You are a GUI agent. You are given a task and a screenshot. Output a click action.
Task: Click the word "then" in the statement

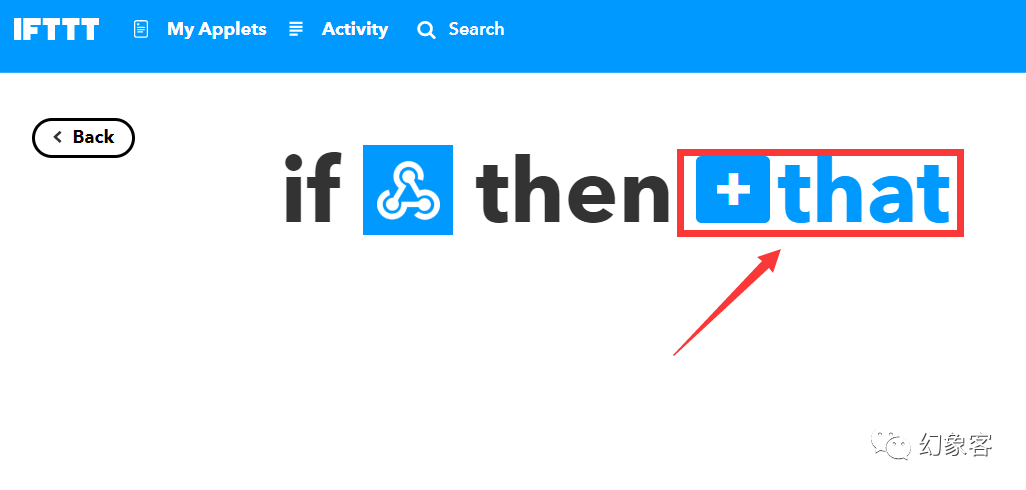click(573, 189)
